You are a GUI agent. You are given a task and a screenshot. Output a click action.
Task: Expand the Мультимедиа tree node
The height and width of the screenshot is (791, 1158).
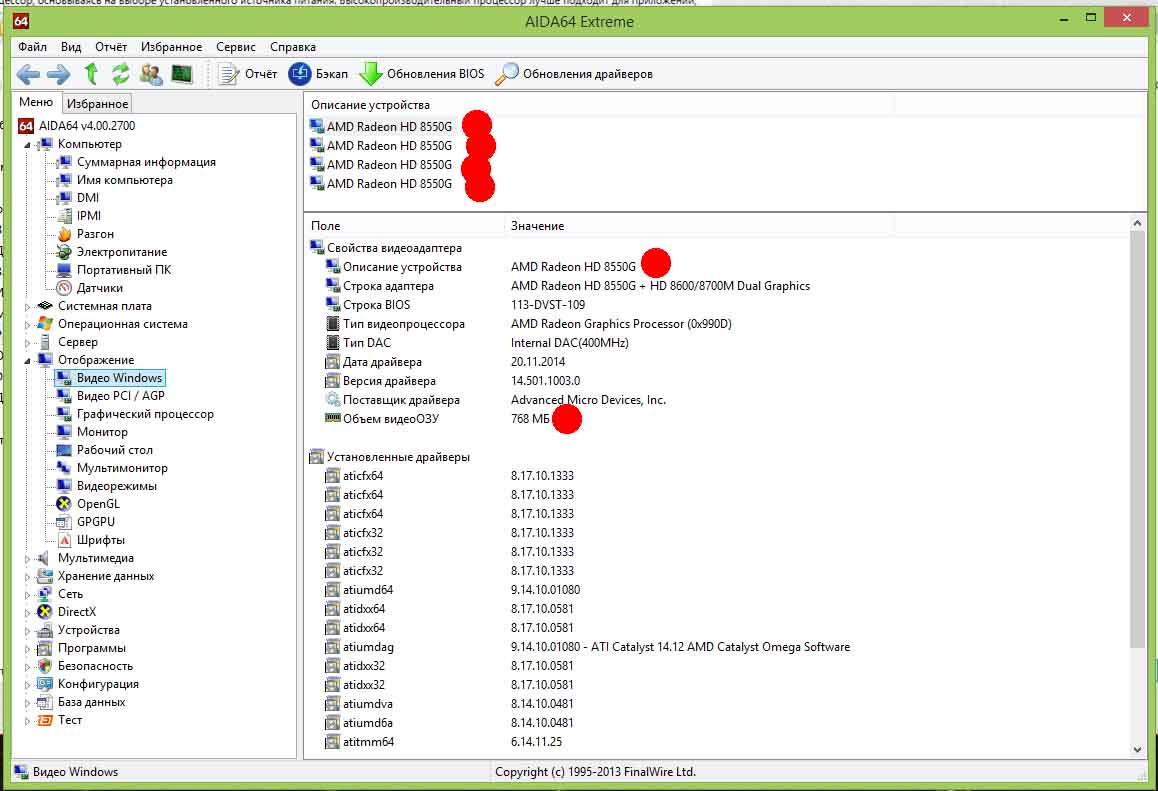pyautogui.click(x=27, y=559)
